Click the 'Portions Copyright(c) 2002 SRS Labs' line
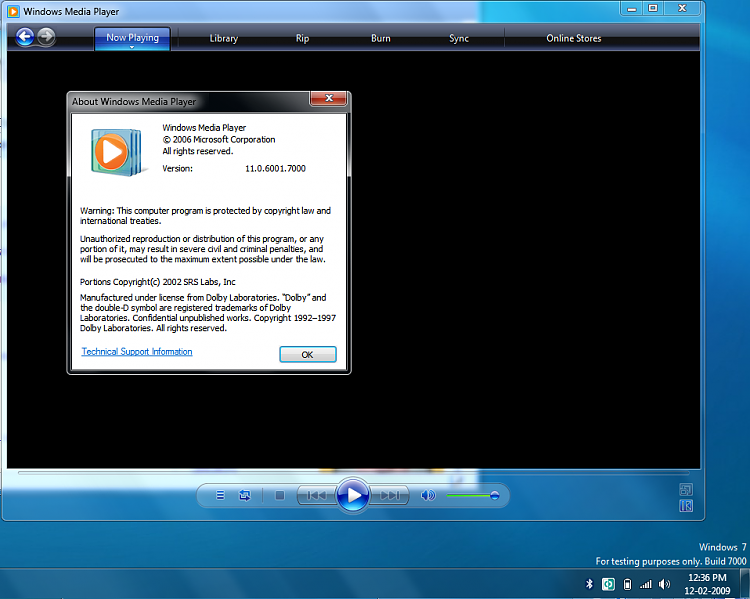The image size is (750, 599). pos(157,282)
